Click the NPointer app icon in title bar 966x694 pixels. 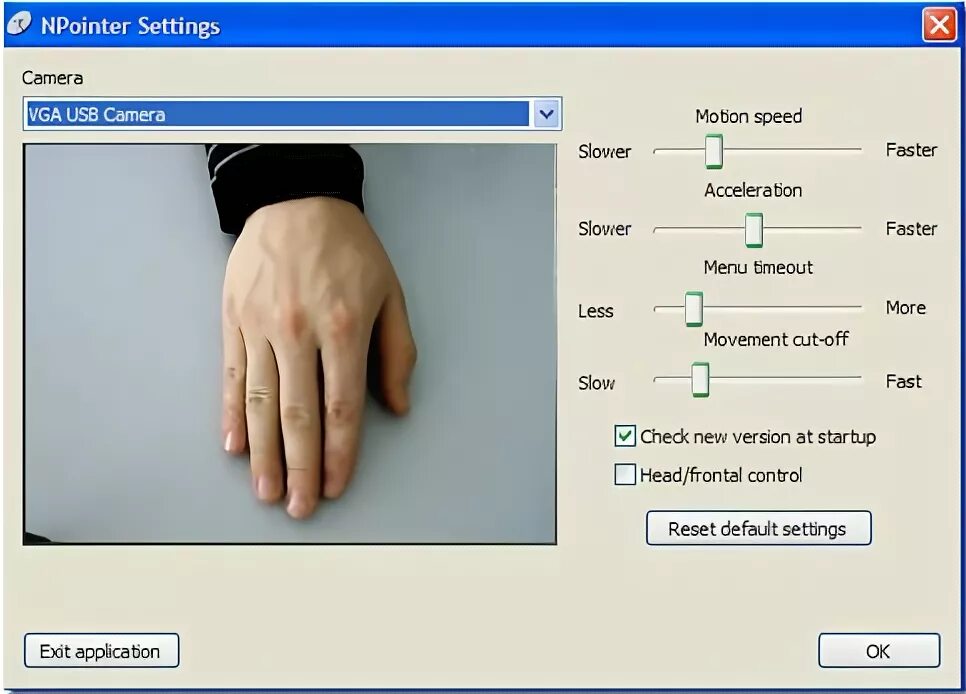pyautogui.click(x=18, y=25)
